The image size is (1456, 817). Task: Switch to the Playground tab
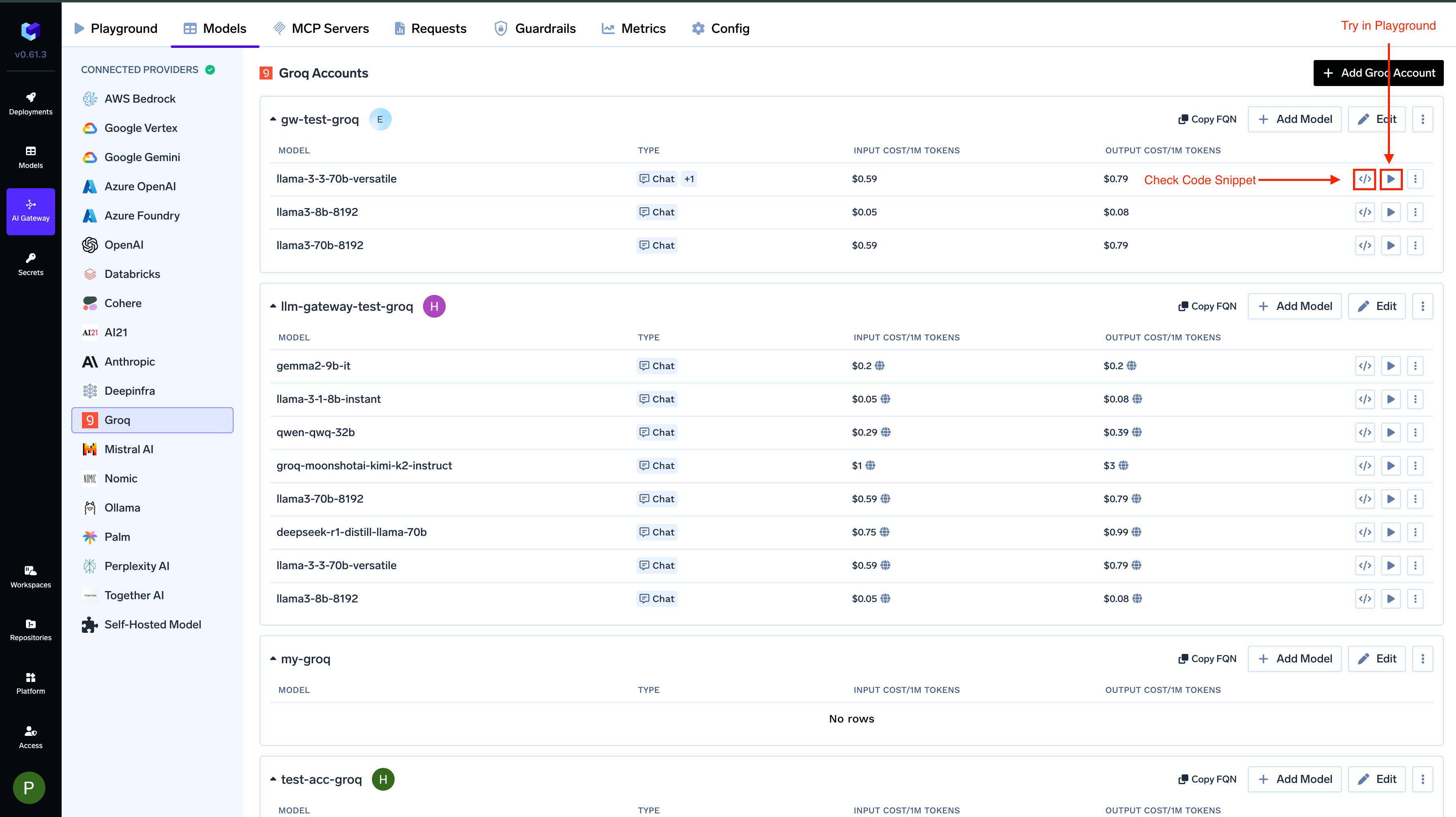(x=116, y=28)
